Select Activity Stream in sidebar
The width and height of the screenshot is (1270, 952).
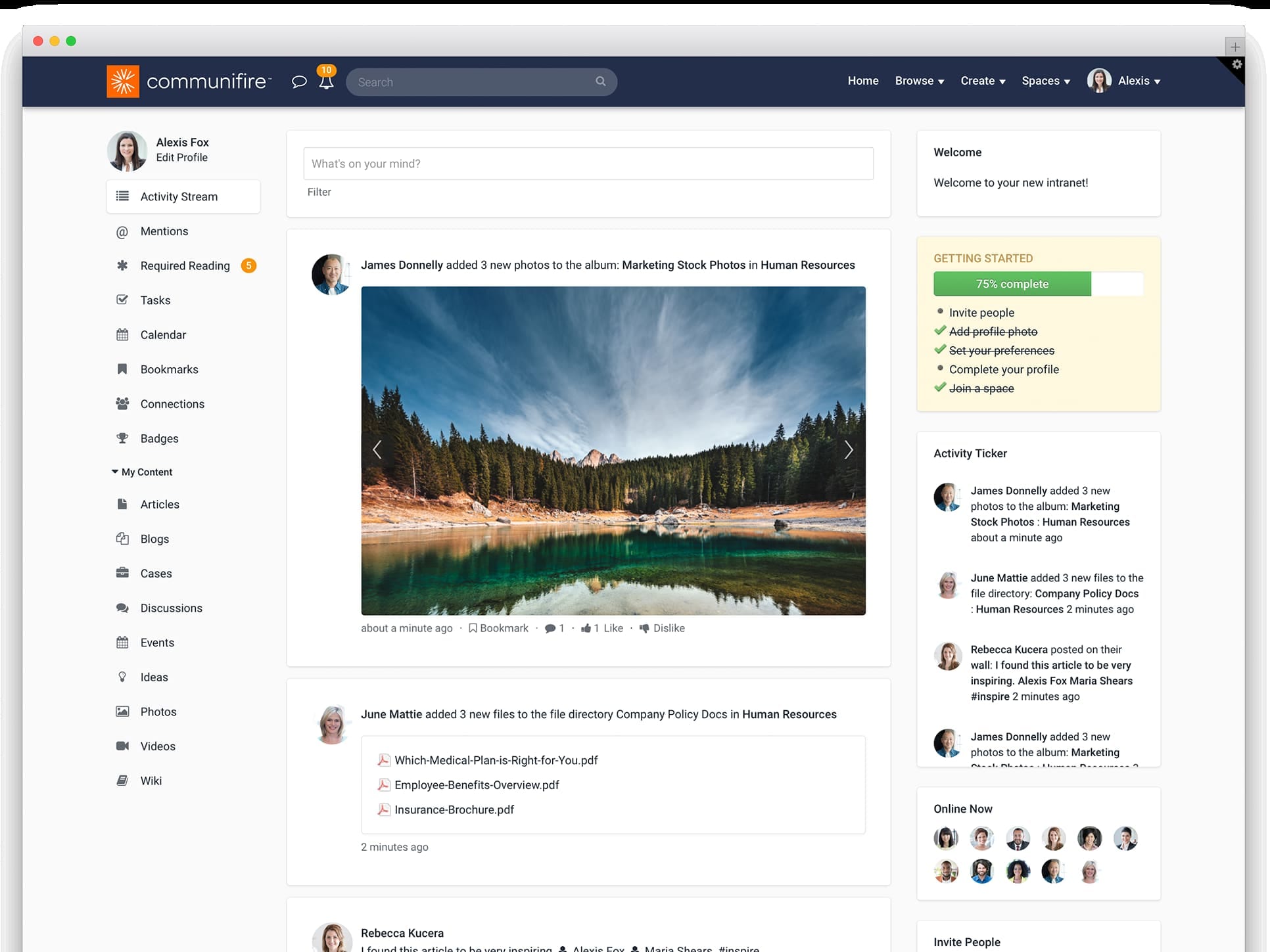tap(183, 196)
